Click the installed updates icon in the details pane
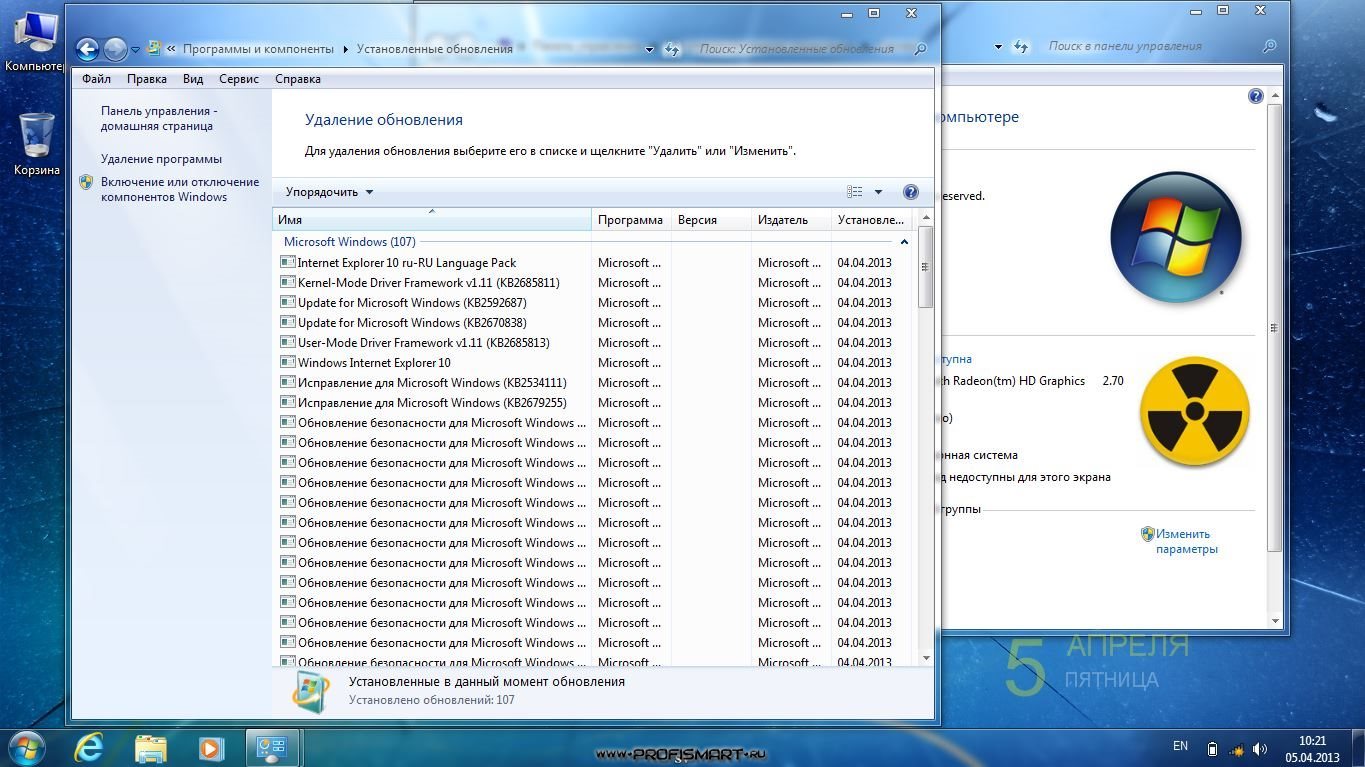Screen dimensions: 1365x767 tap(311, 691)
